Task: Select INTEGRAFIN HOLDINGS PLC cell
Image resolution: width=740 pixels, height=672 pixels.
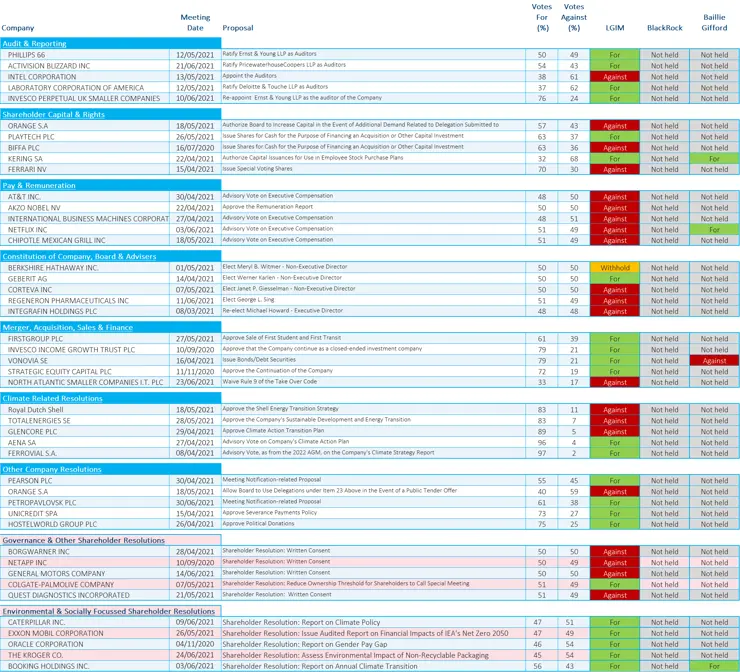Action: click(85, 311)
